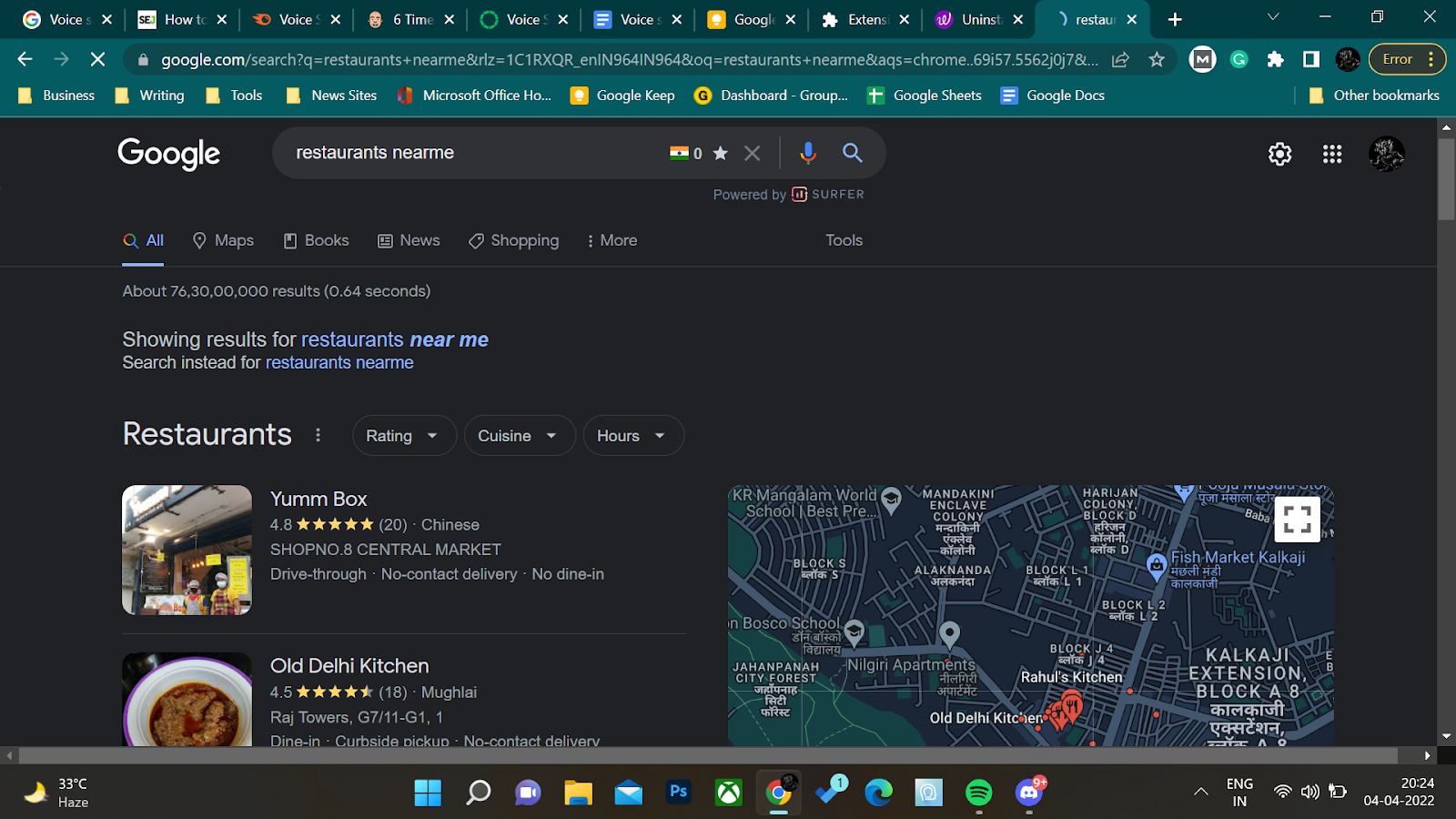Open the Grammarly extension icon
1456x819 pixels.
pyautogui.click(x=1239, y=59)
